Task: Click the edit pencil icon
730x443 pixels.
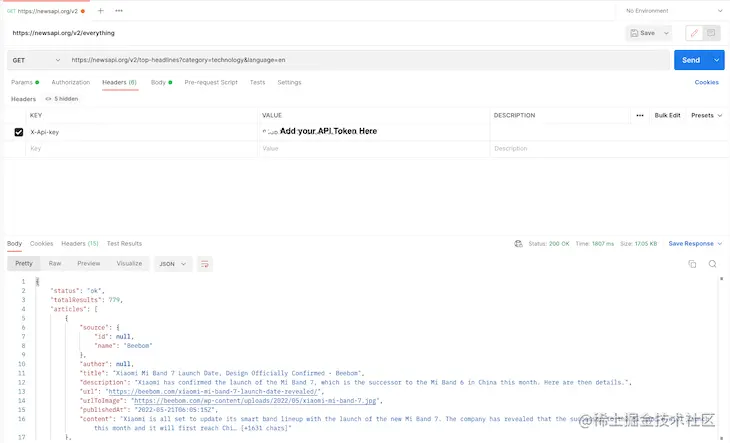Action: point(694,33)
